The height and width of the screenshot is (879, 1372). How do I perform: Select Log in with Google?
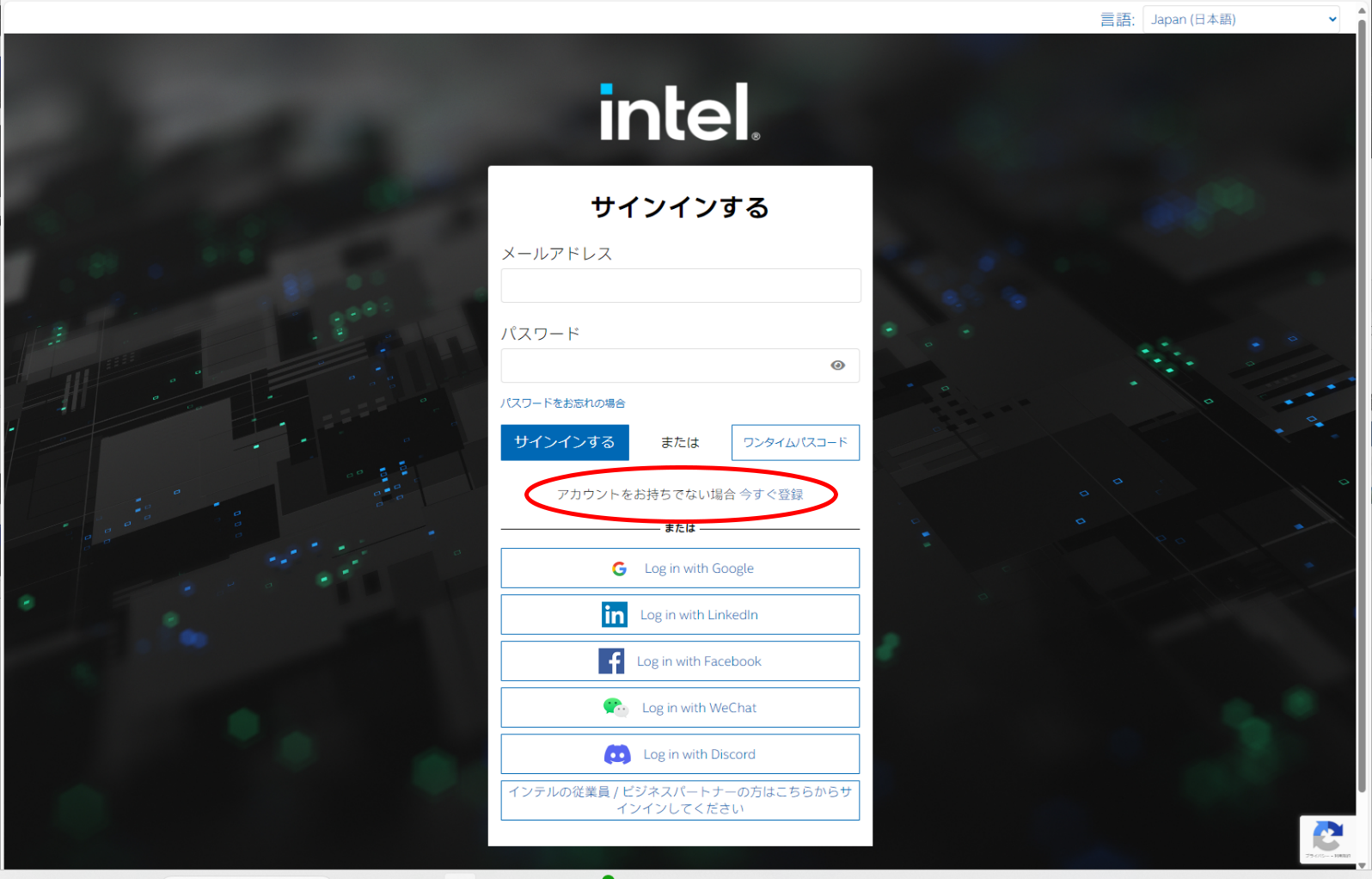click(x=680, y=569)
